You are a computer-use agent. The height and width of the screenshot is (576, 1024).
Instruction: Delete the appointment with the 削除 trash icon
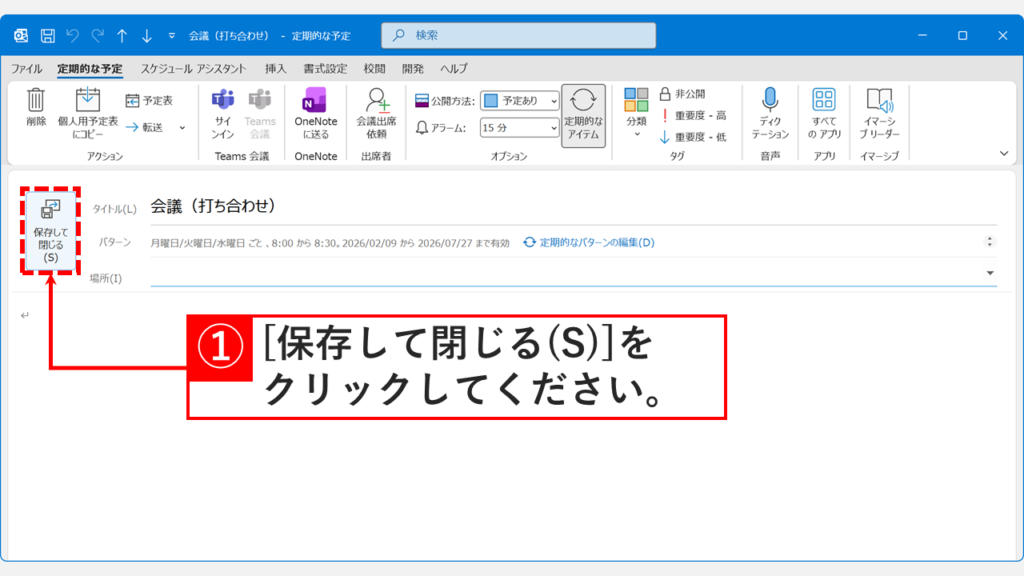point(35,108)
